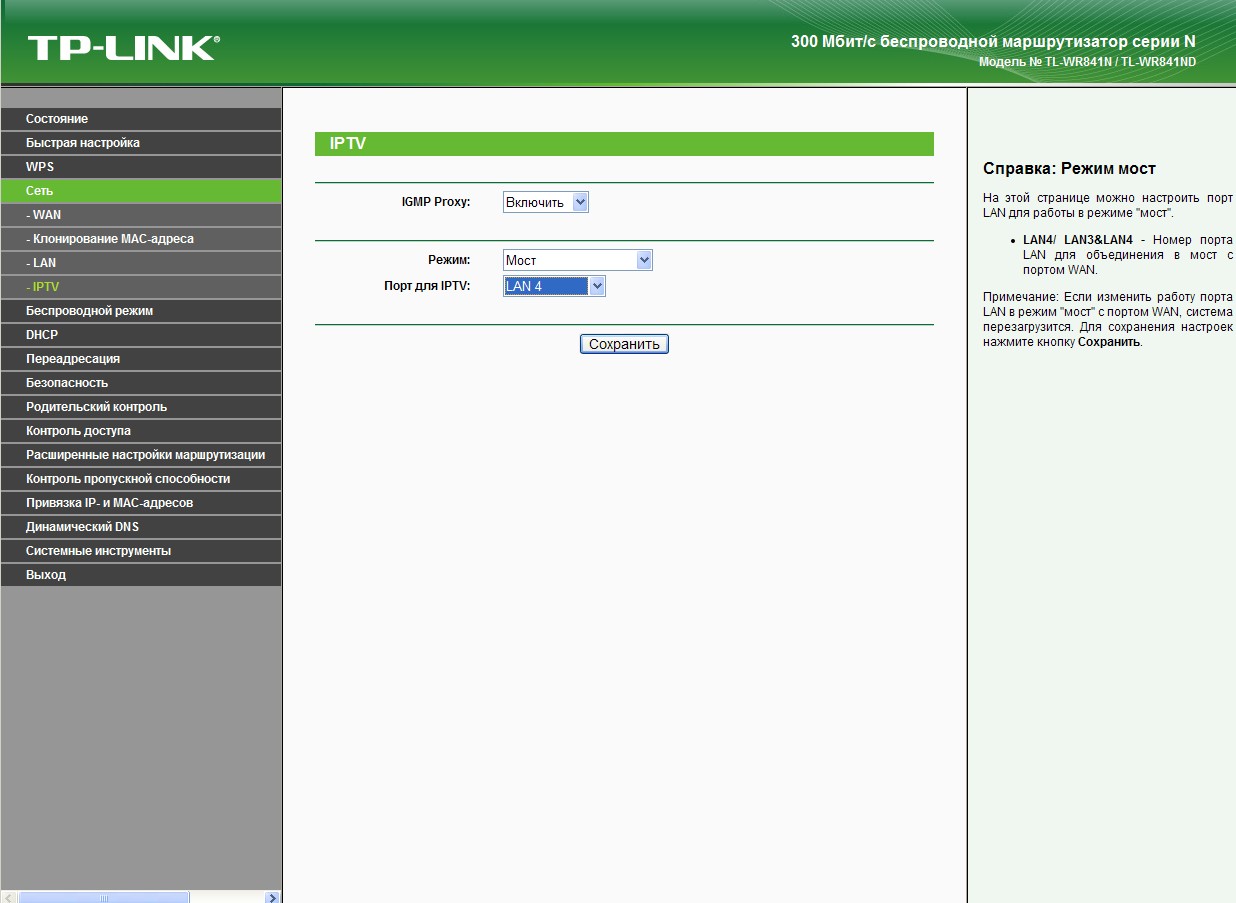Click the bold Сохранить word in help note

click(1109, 342)
